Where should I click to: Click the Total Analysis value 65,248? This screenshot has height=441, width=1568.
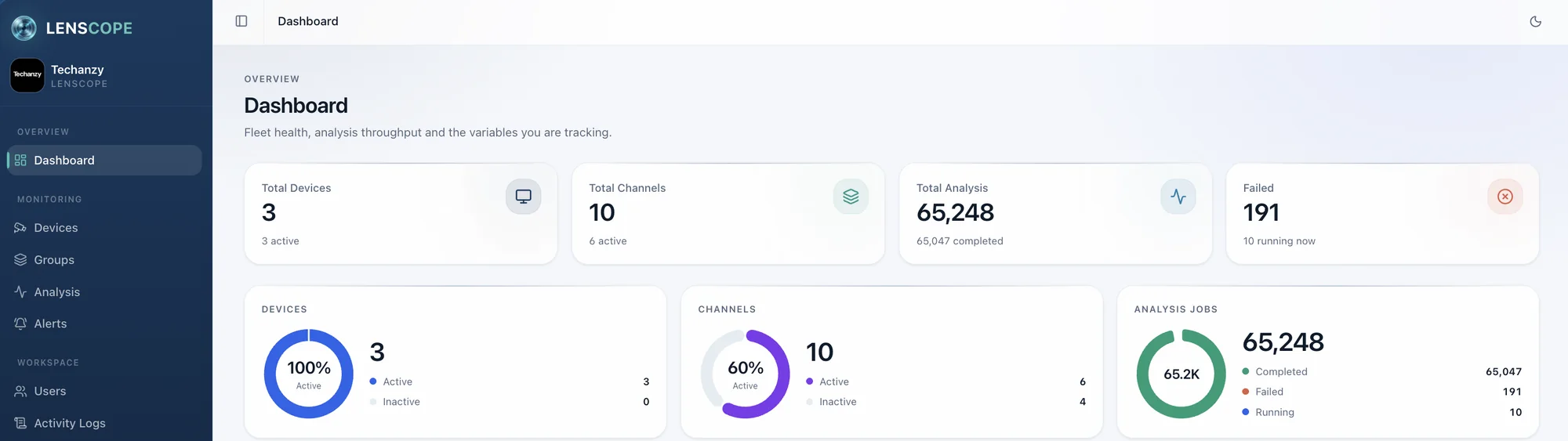click(x=955, y=212)
